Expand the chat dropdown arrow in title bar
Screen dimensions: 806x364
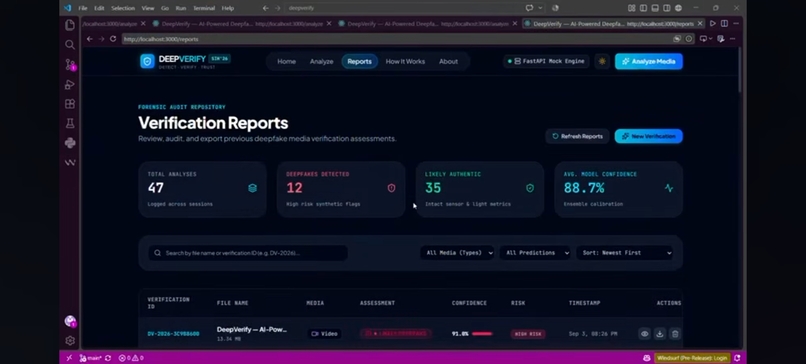click(x=540, y=8)
